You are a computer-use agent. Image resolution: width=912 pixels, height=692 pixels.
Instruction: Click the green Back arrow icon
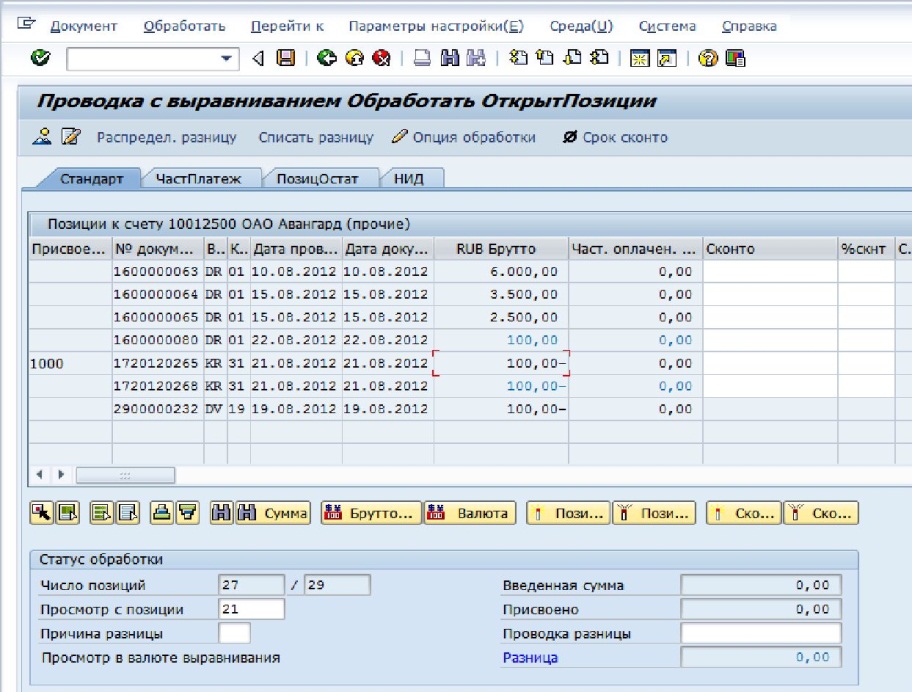tap(327, 59)
